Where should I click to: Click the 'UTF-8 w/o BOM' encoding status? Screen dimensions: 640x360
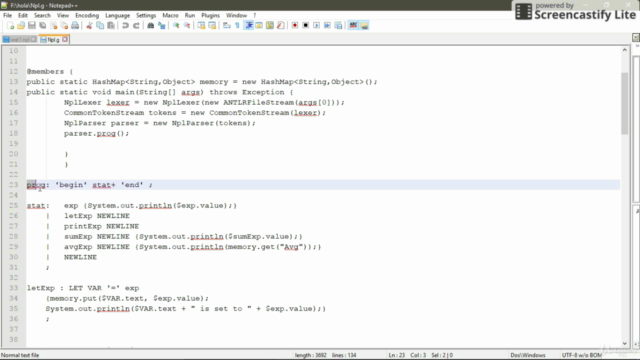point(582,355)
